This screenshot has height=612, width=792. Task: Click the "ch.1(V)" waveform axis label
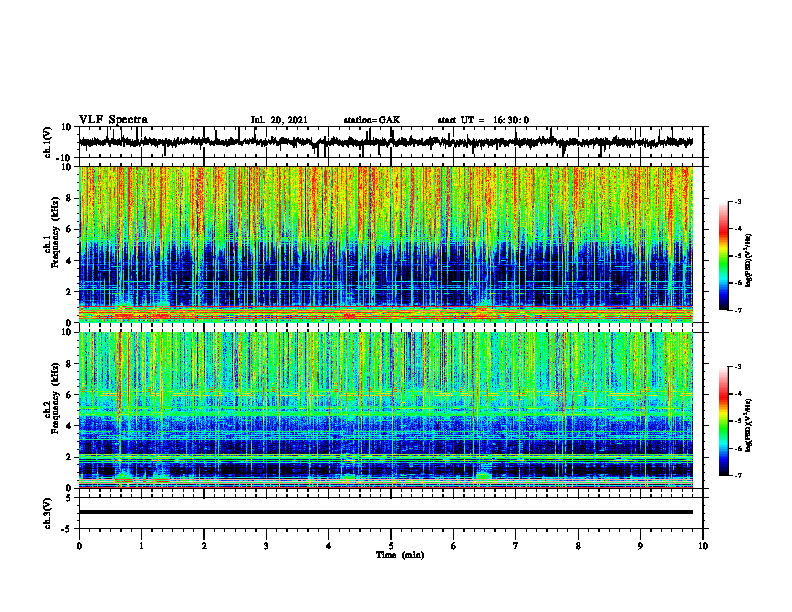click(48, 142)
